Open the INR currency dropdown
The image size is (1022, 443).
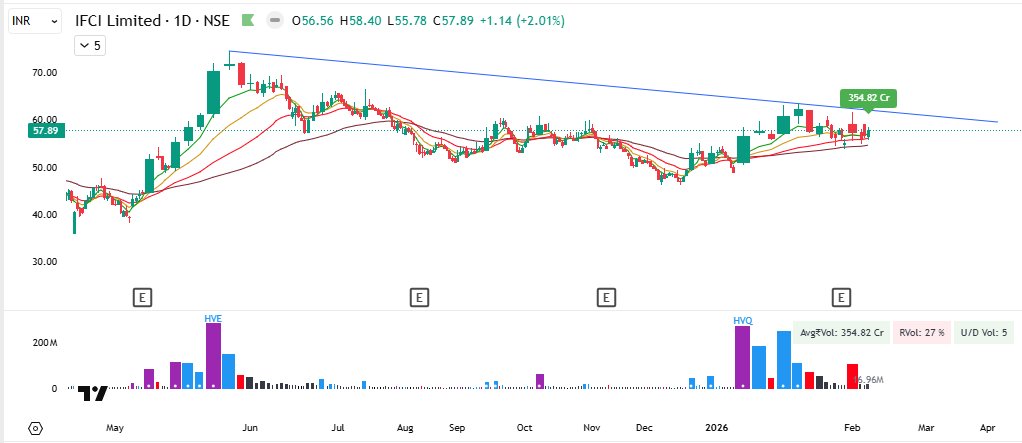click(x=35, y=21)
